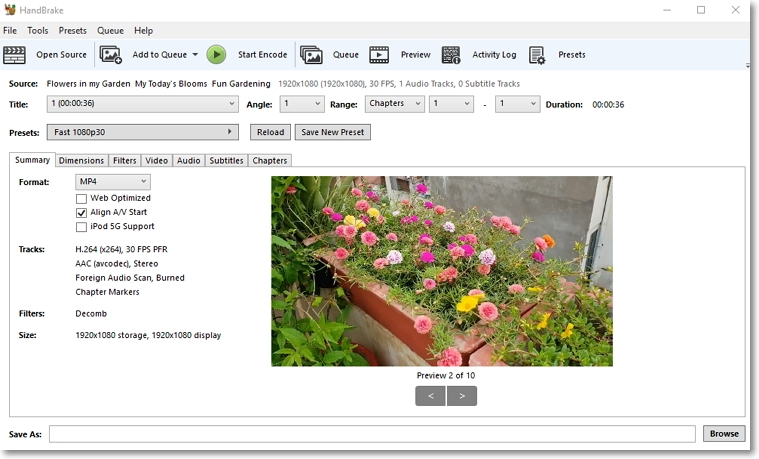Uncheck the Align A/V Start checkbox
The image size is (759, 459).
point(82,212)
